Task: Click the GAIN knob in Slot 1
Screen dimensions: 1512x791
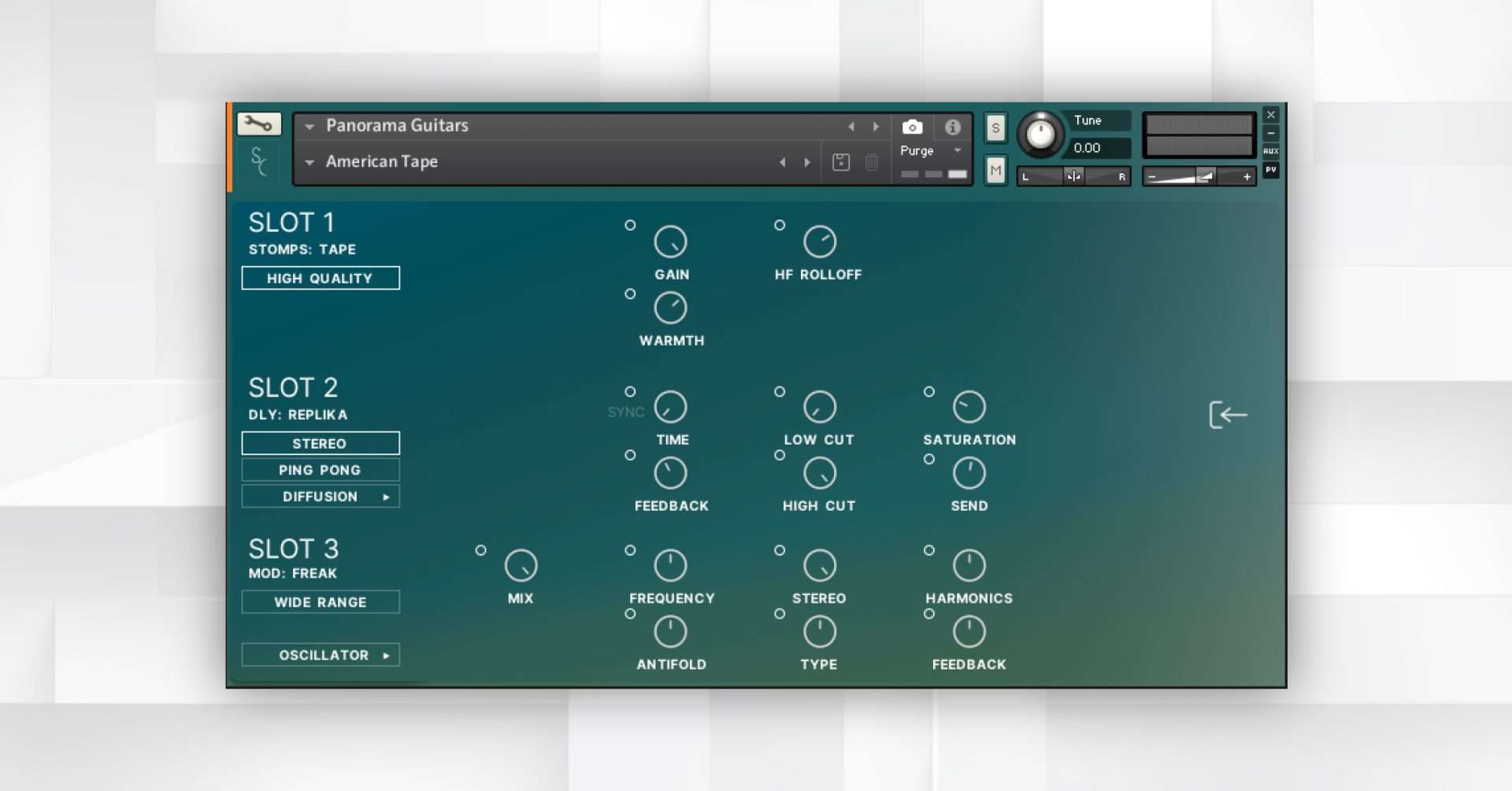Action: click(x=671, y=242)
